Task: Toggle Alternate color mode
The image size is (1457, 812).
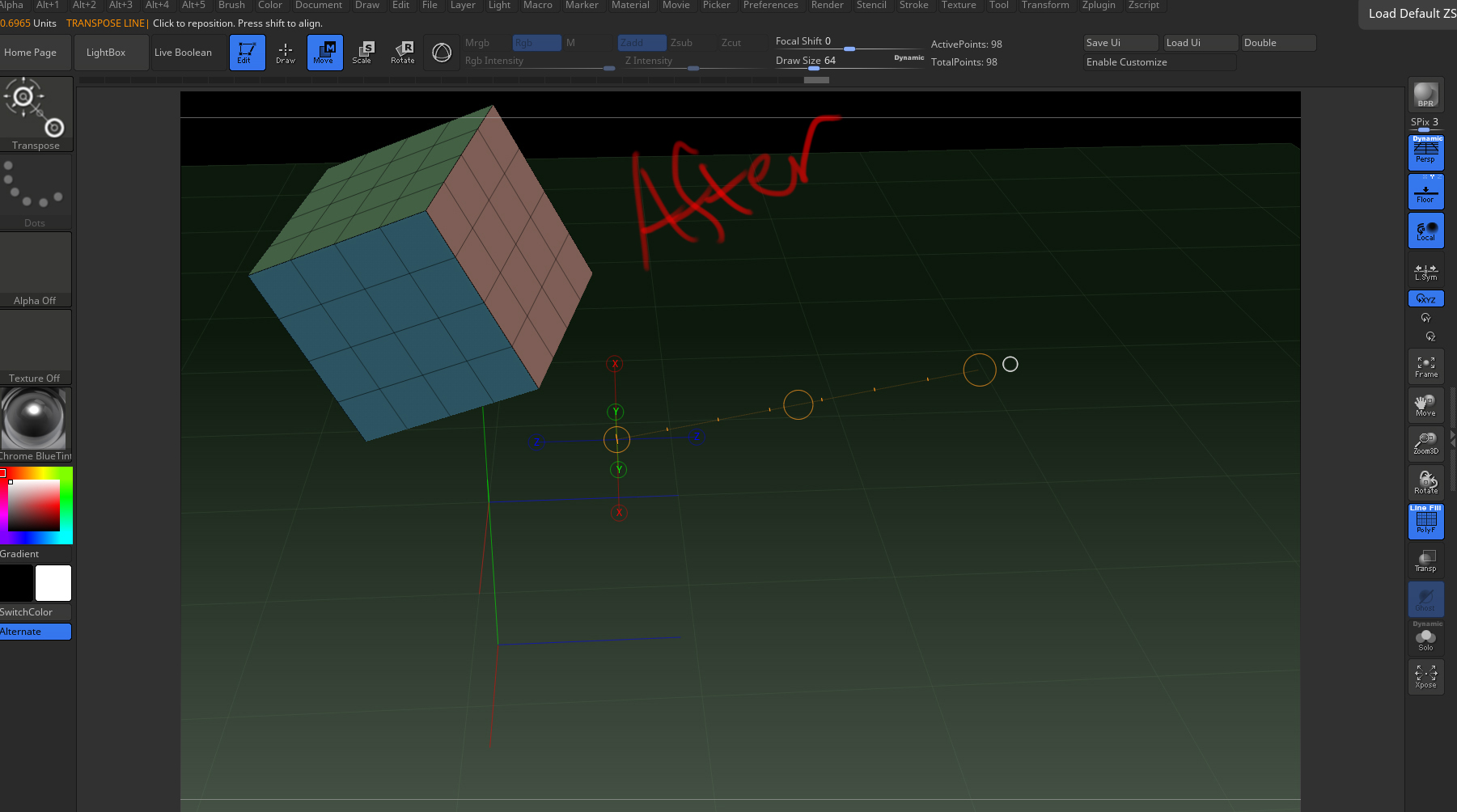Action: coord(36,632)
